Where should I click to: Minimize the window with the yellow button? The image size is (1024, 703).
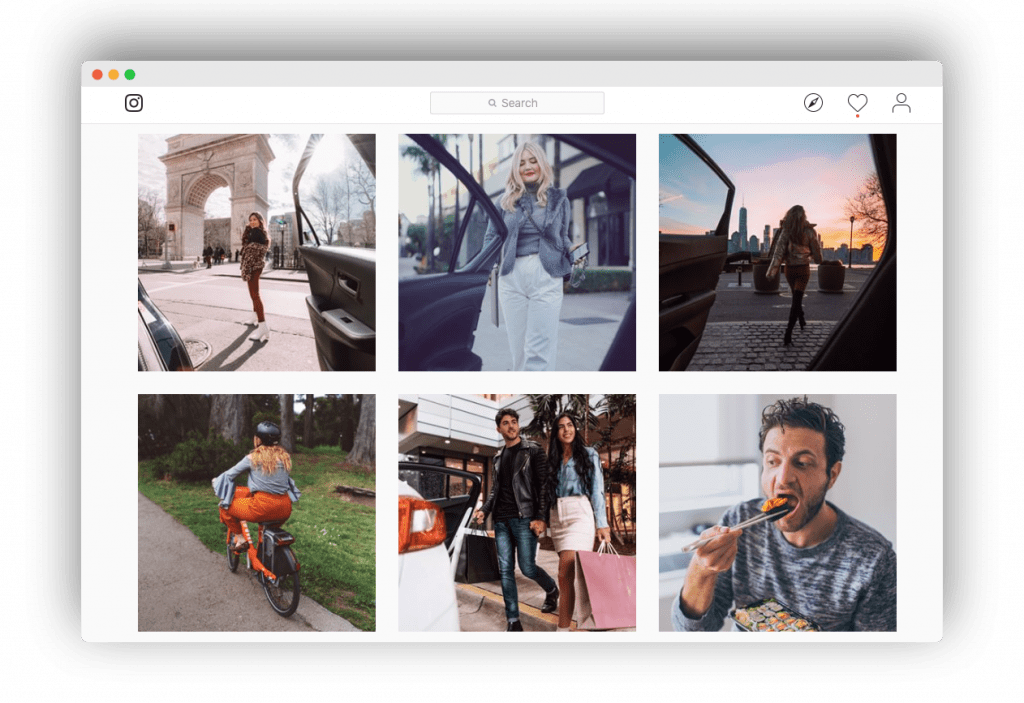(x=114, y=74)
